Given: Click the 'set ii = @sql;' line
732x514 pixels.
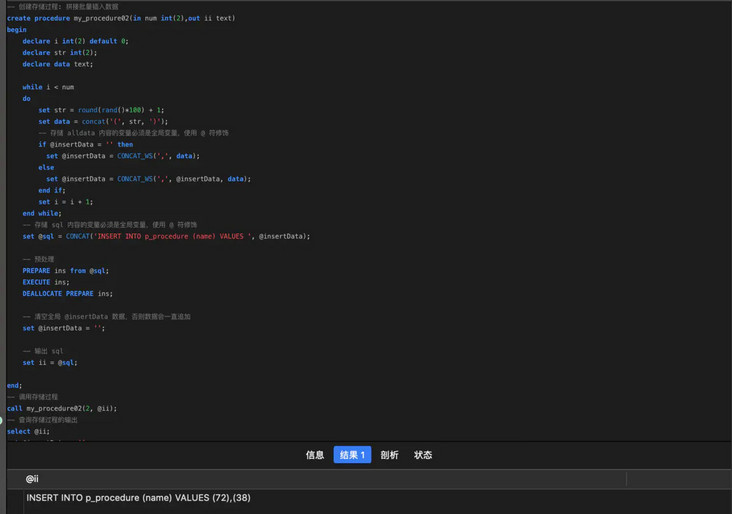Looking at the screenshot, I should click(x=50, y=363).
